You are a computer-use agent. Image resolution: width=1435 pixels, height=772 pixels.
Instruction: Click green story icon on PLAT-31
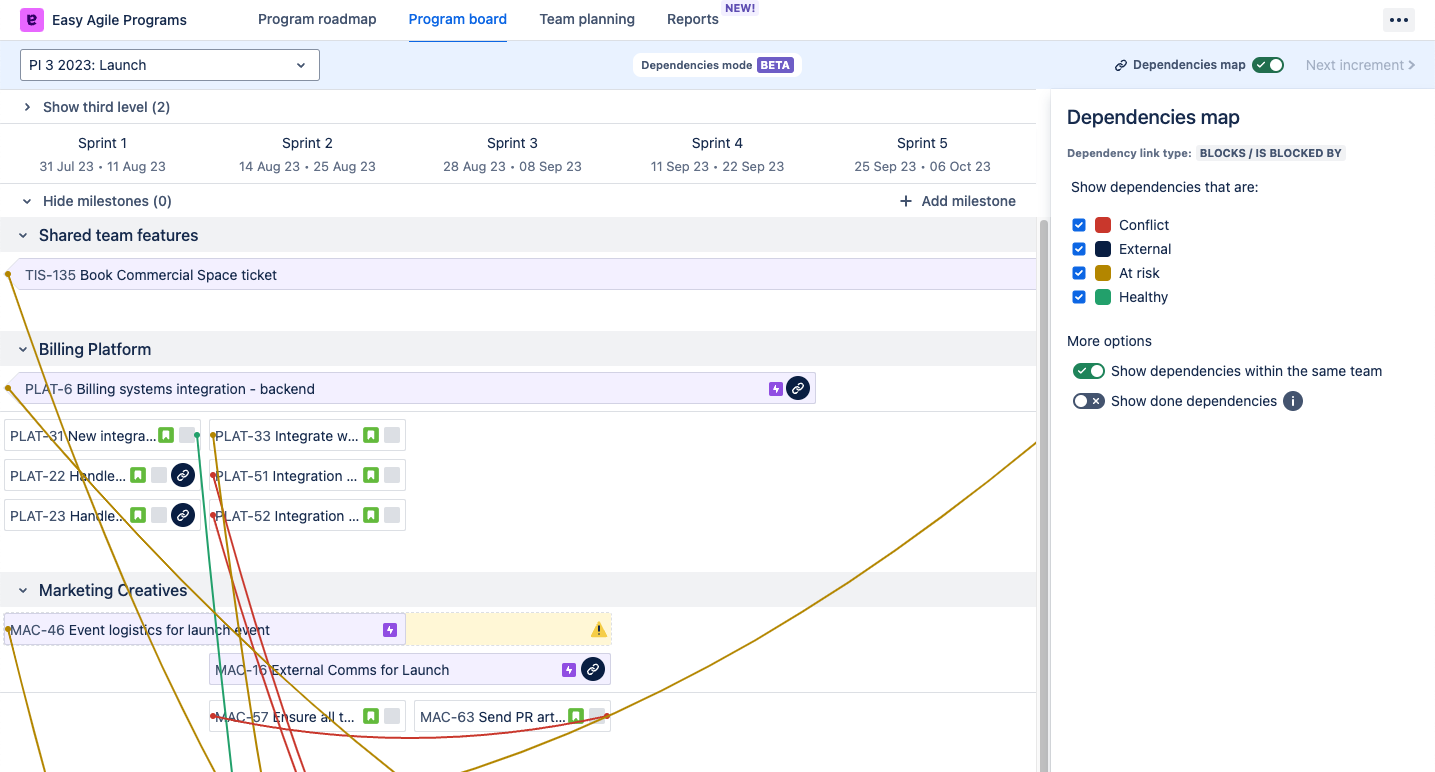(x=166, y=435)
